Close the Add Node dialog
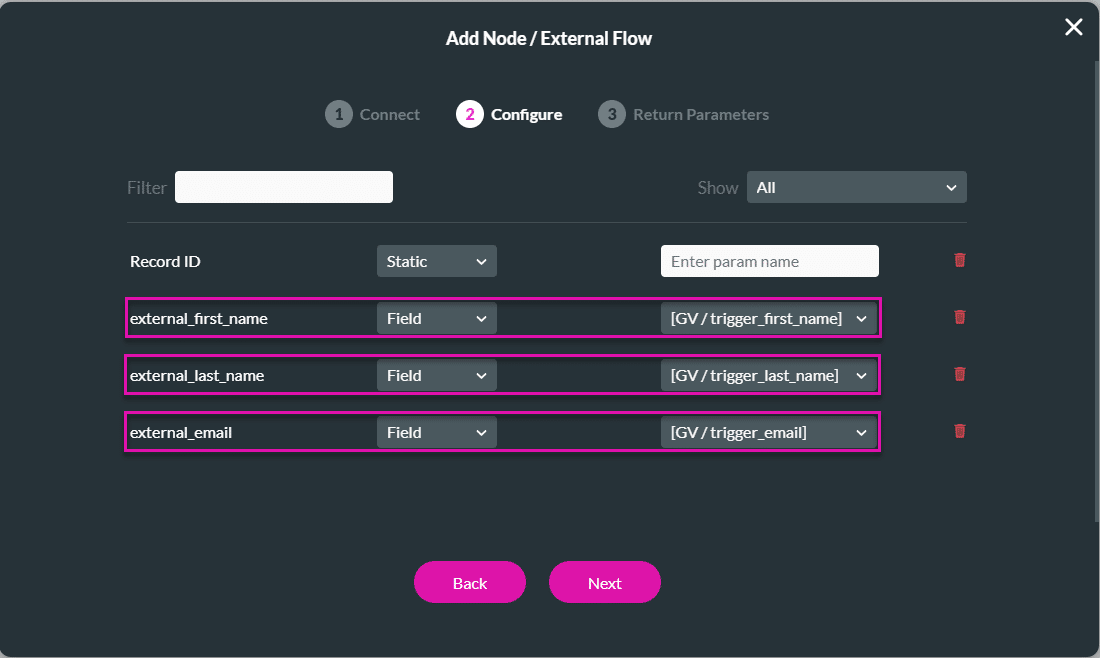 (x=1073, y=27)
